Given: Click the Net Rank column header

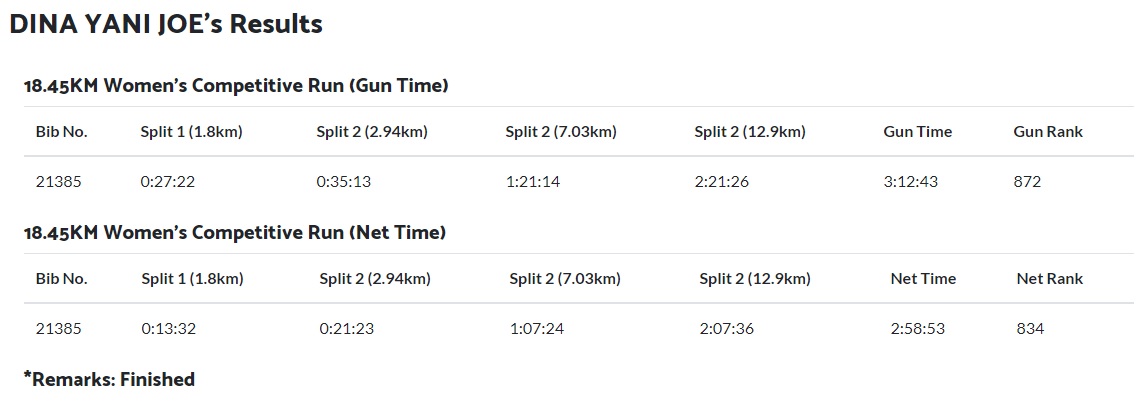Looking at the screenshot, I should [1050, 279].
